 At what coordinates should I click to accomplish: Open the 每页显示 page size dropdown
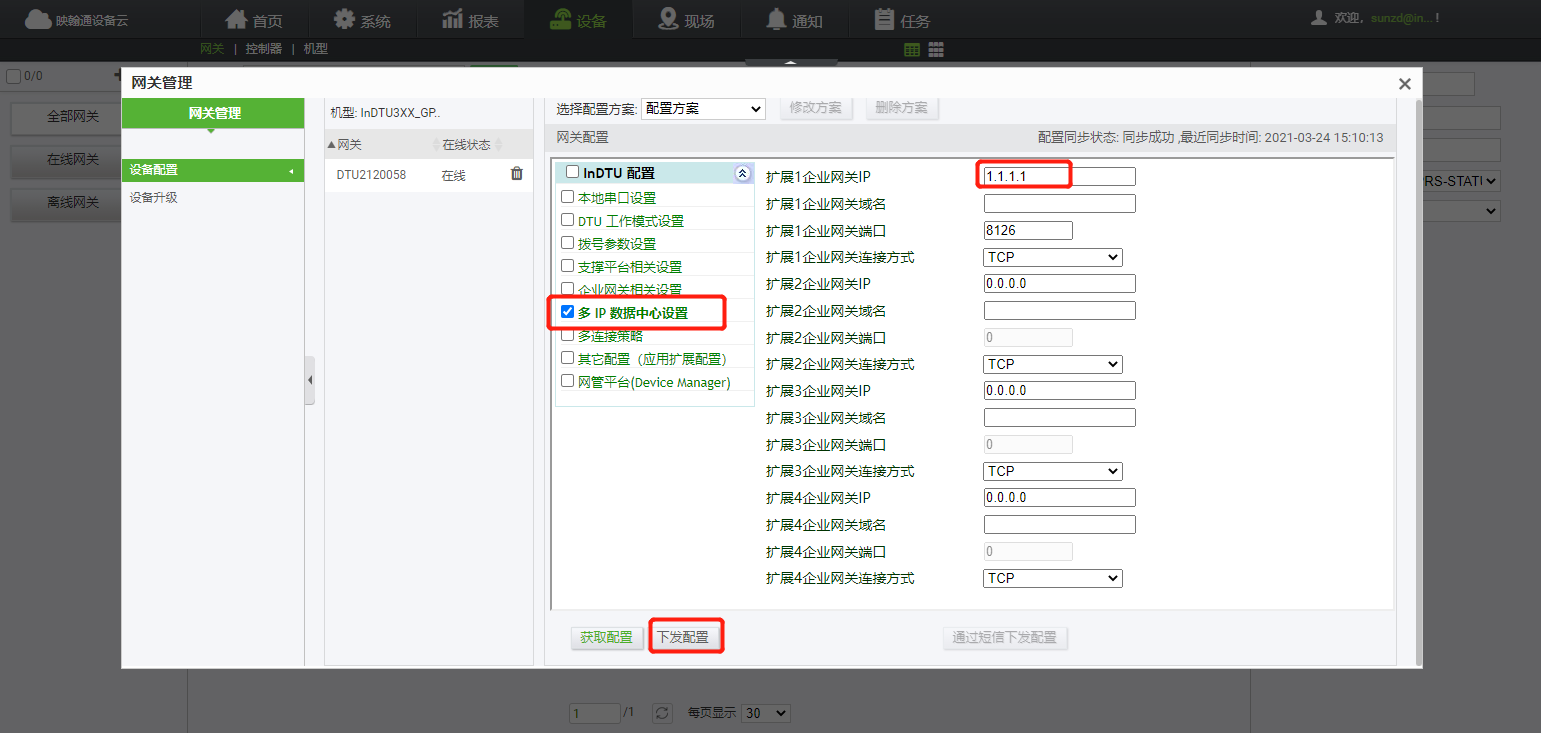click(x=767, y=713)
